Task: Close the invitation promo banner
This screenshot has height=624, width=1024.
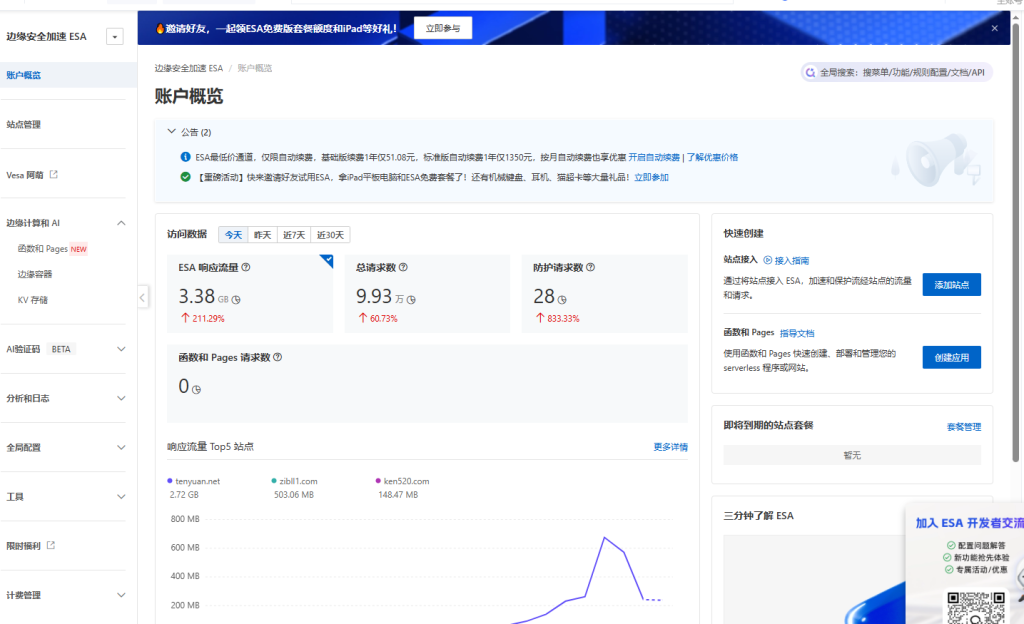Action: (x=995, y=28)
